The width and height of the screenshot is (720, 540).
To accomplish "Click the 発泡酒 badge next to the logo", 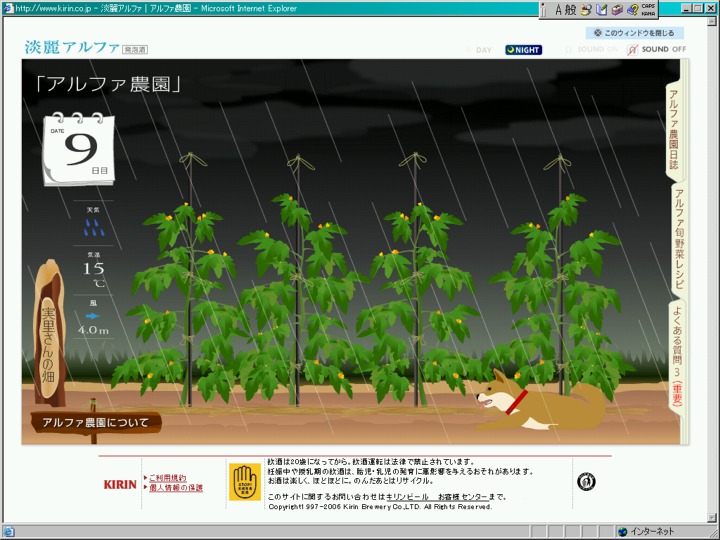I will click(x=135, y=50).
